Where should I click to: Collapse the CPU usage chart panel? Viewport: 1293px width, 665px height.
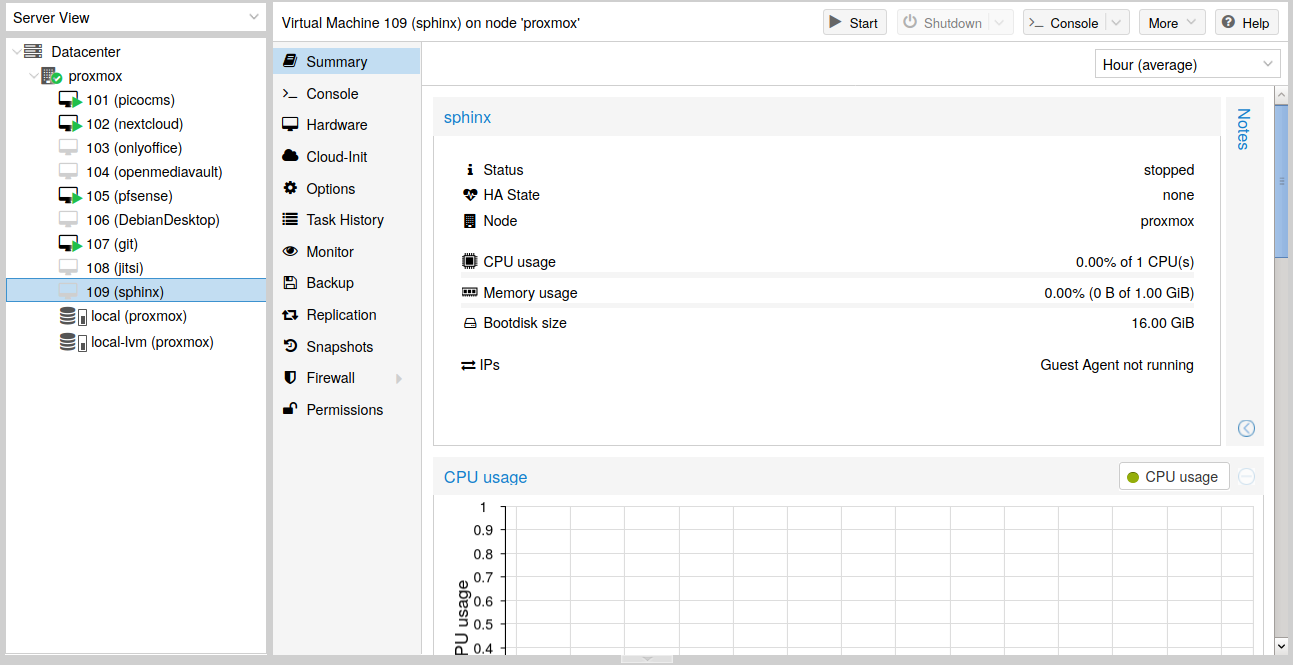point(1246,477)
